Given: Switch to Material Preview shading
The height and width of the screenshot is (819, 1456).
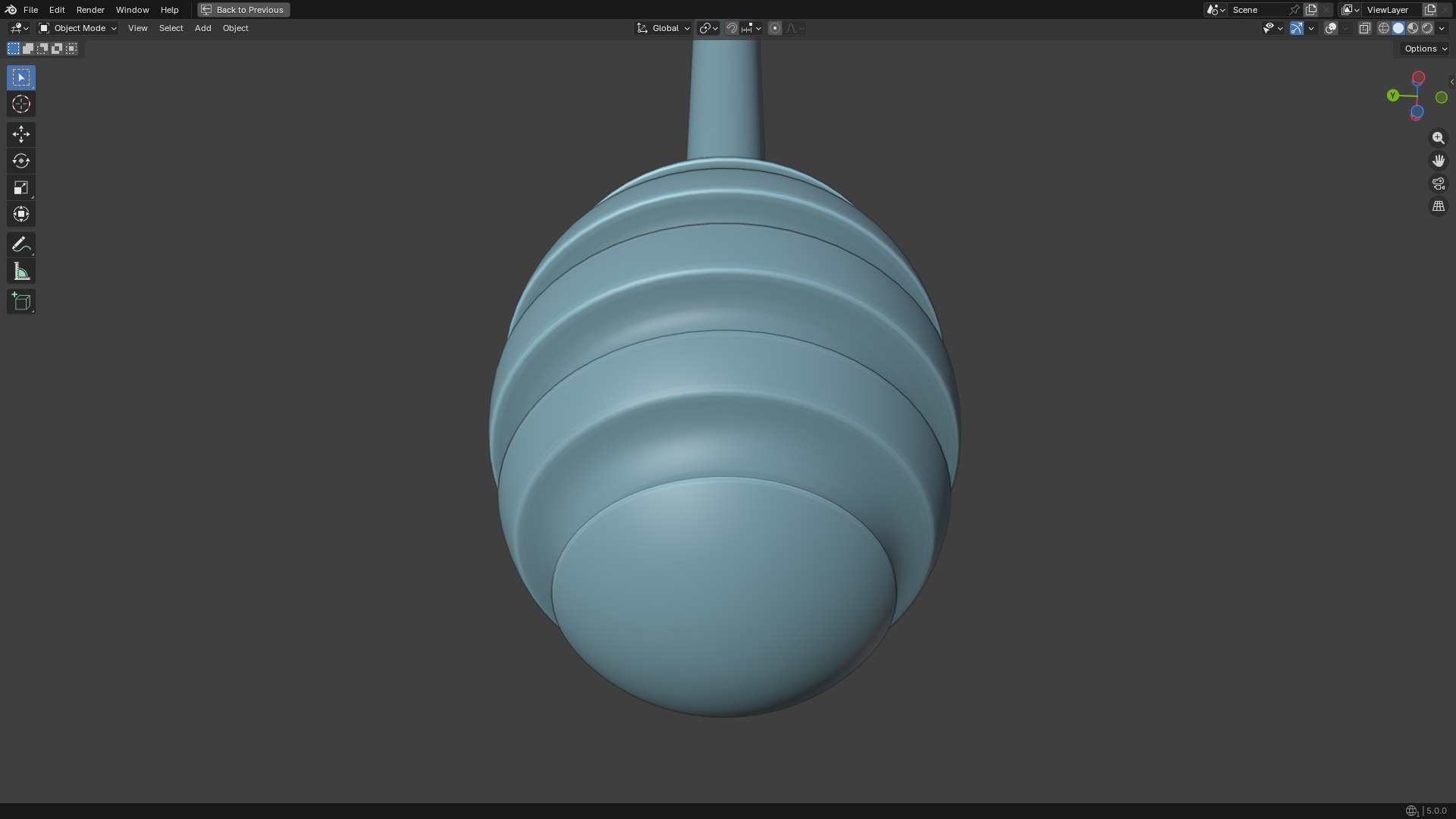Looking at the screenshot, I should tap(1413, 28).
